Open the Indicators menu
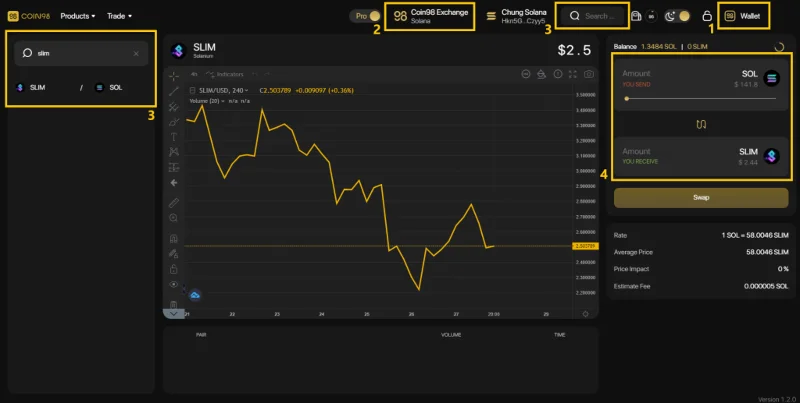This screenshot has height=403, width=800. coord(224,74)
